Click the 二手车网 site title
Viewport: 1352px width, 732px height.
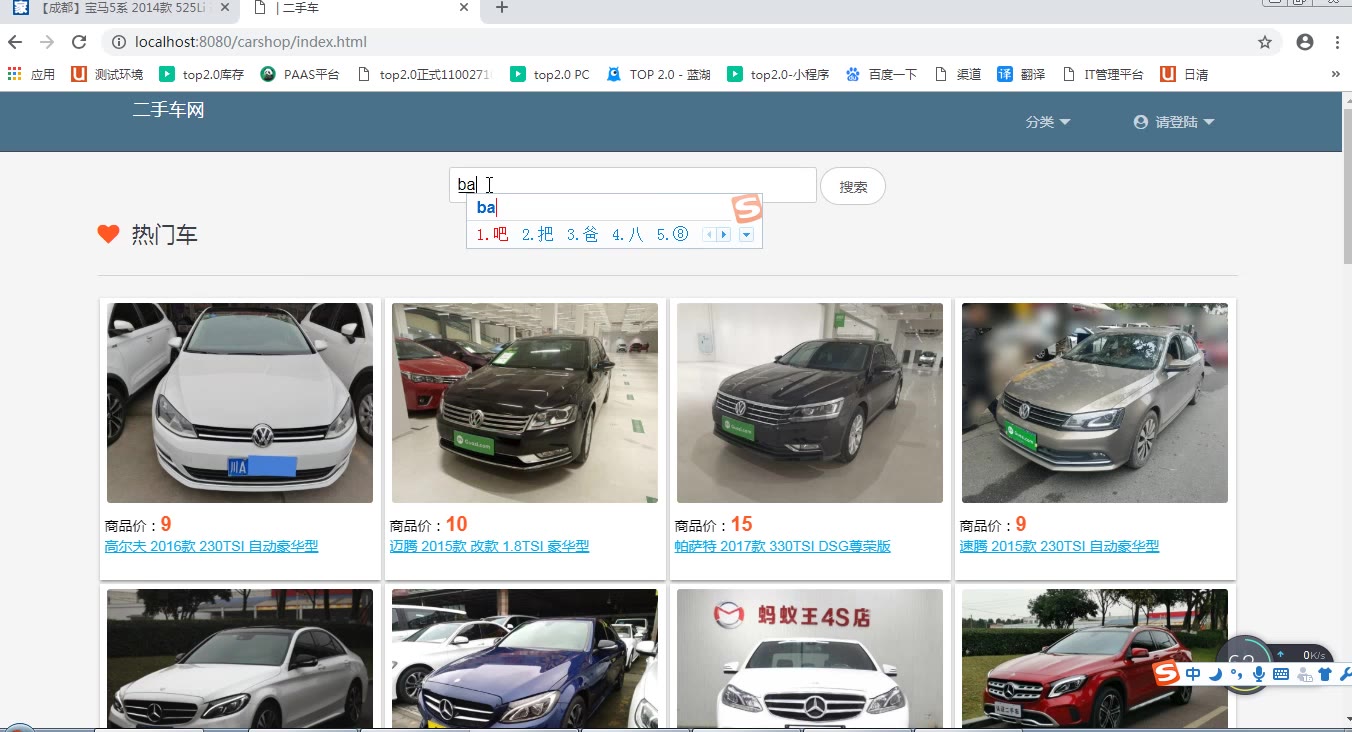[168, 110]
